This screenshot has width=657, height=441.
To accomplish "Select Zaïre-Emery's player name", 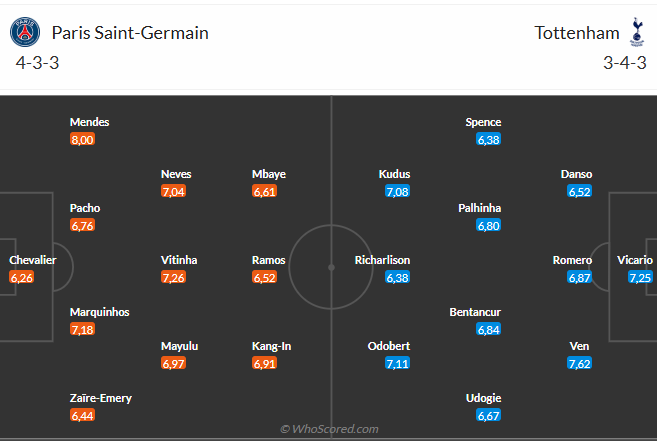I will coord(101,398).
